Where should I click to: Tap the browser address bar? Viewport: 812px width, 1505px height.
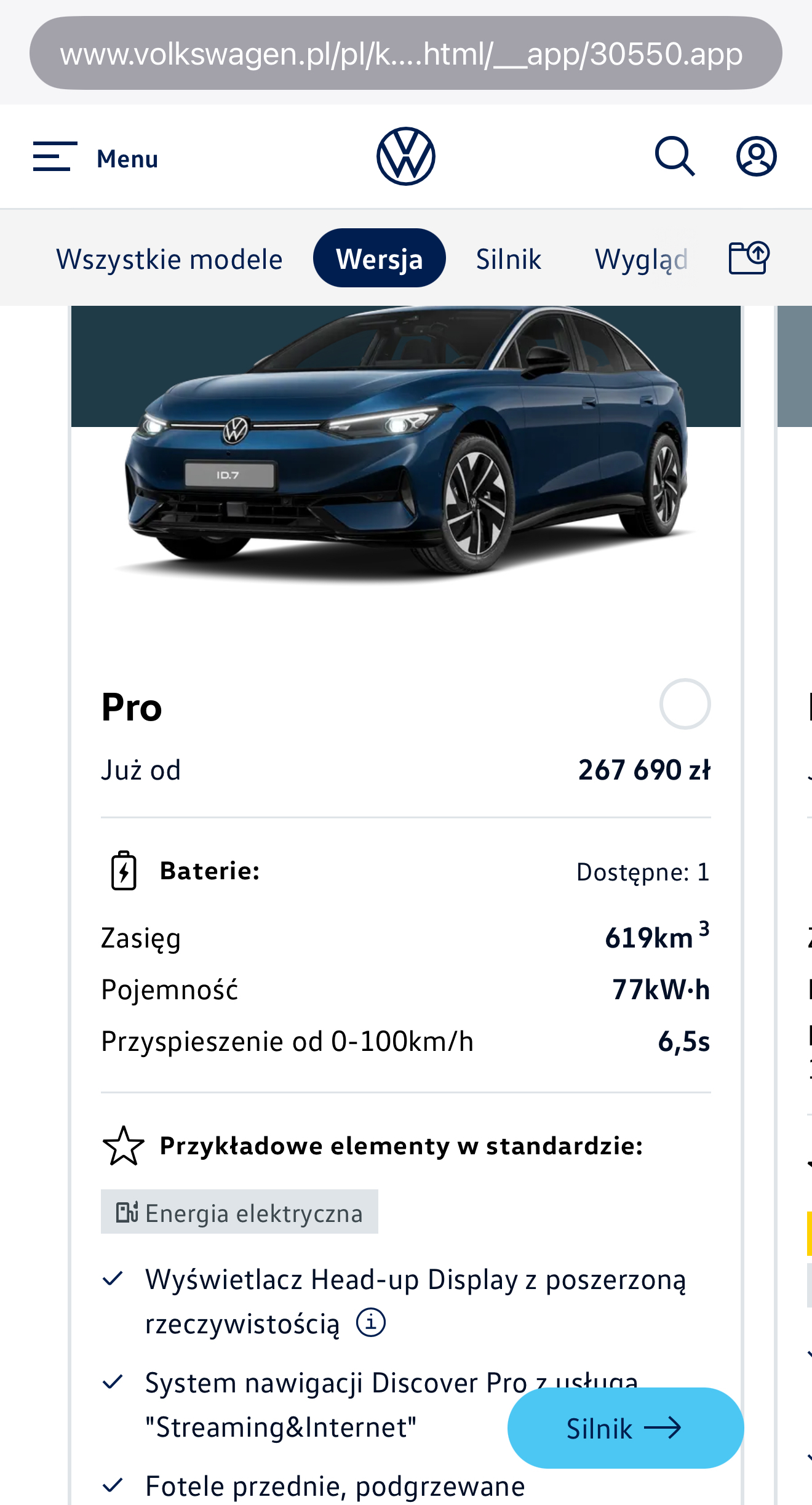[x=405, y=54]
